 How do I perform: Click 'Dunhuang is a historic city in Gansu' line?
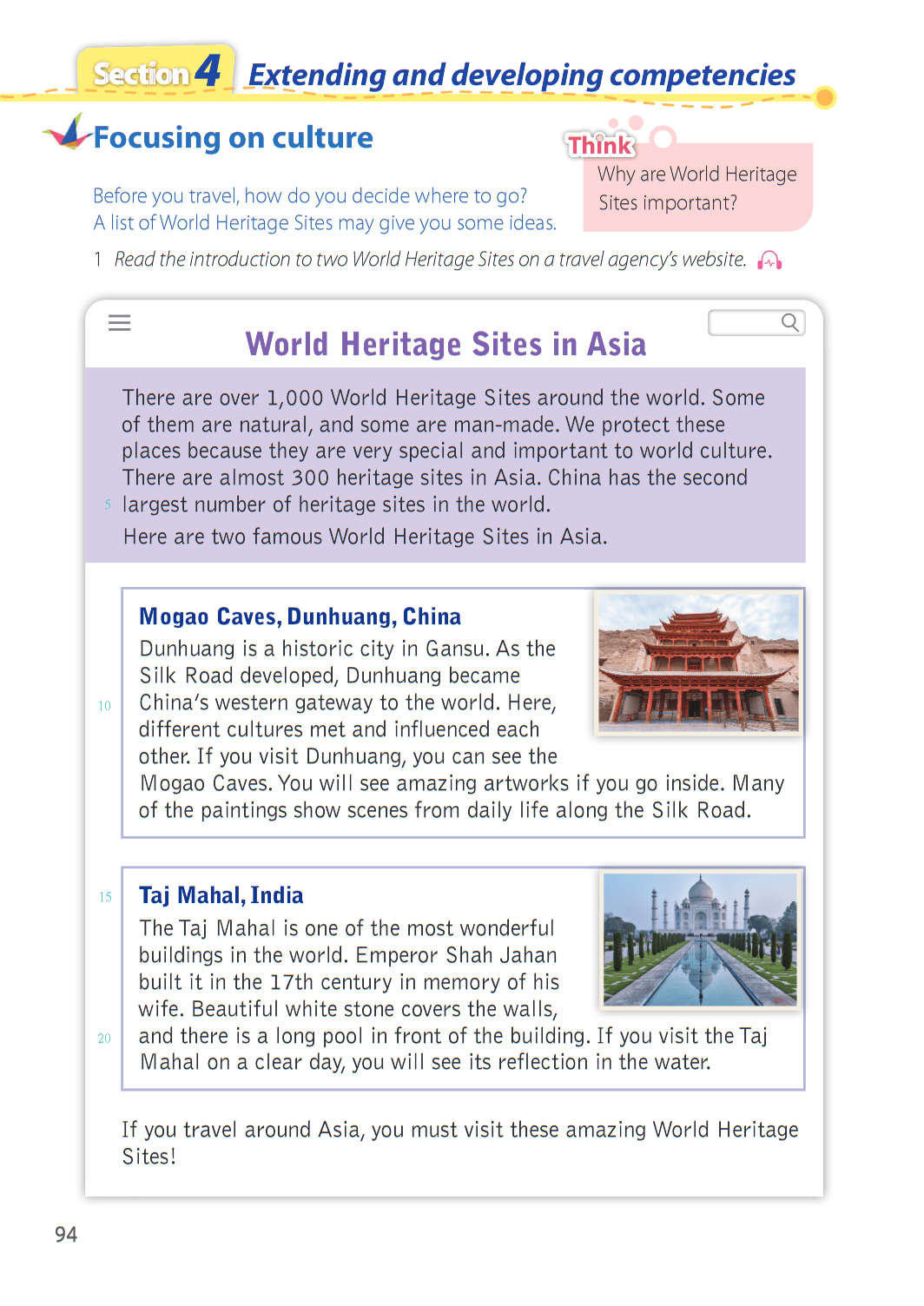click(x=347, y=650)
